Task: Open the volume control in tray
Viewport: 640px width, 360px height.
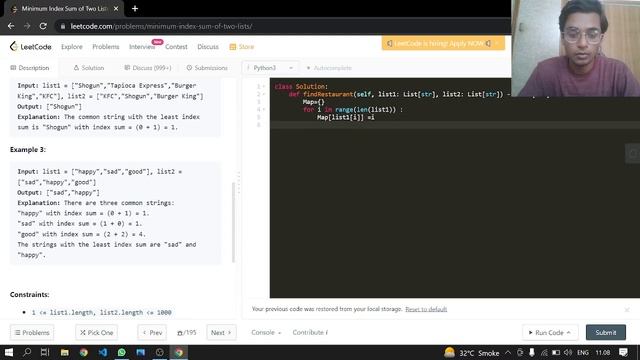Action: point(568,352)
